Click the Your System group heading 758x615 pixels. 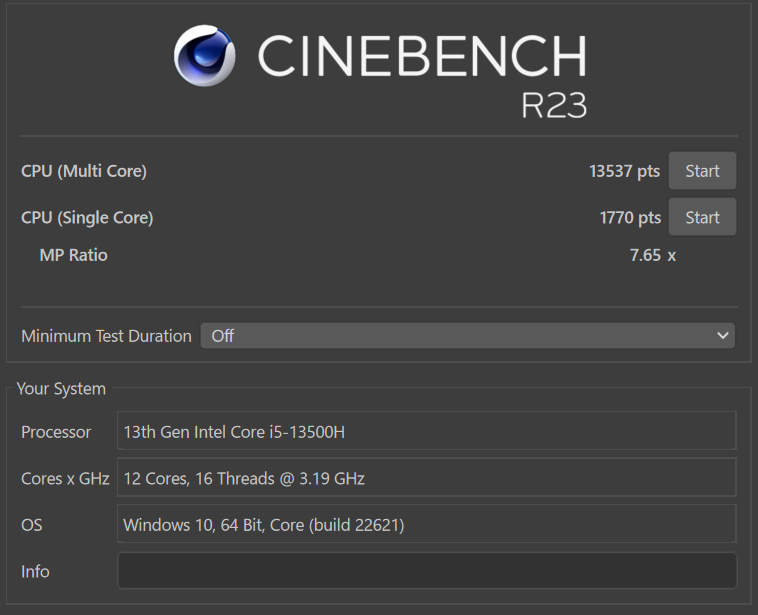click(x=61, y=389)
